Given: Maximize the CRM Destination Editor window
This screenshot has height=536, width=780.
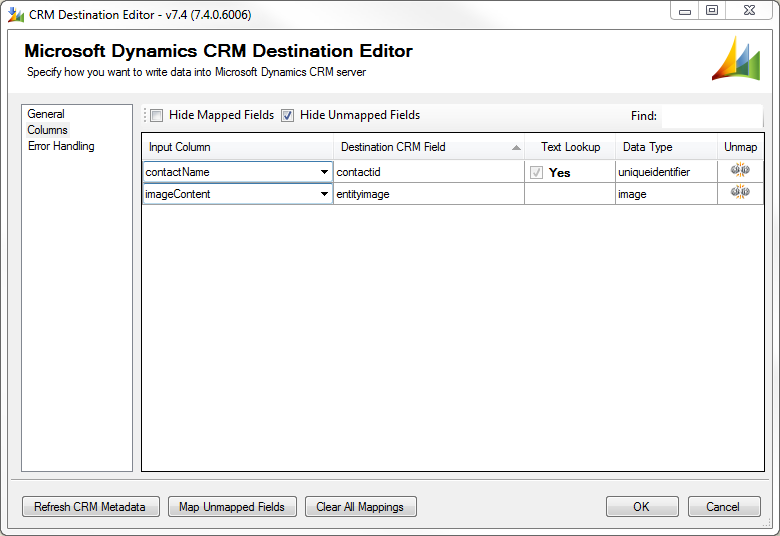Looking at the screenshot, I should 712,10.
